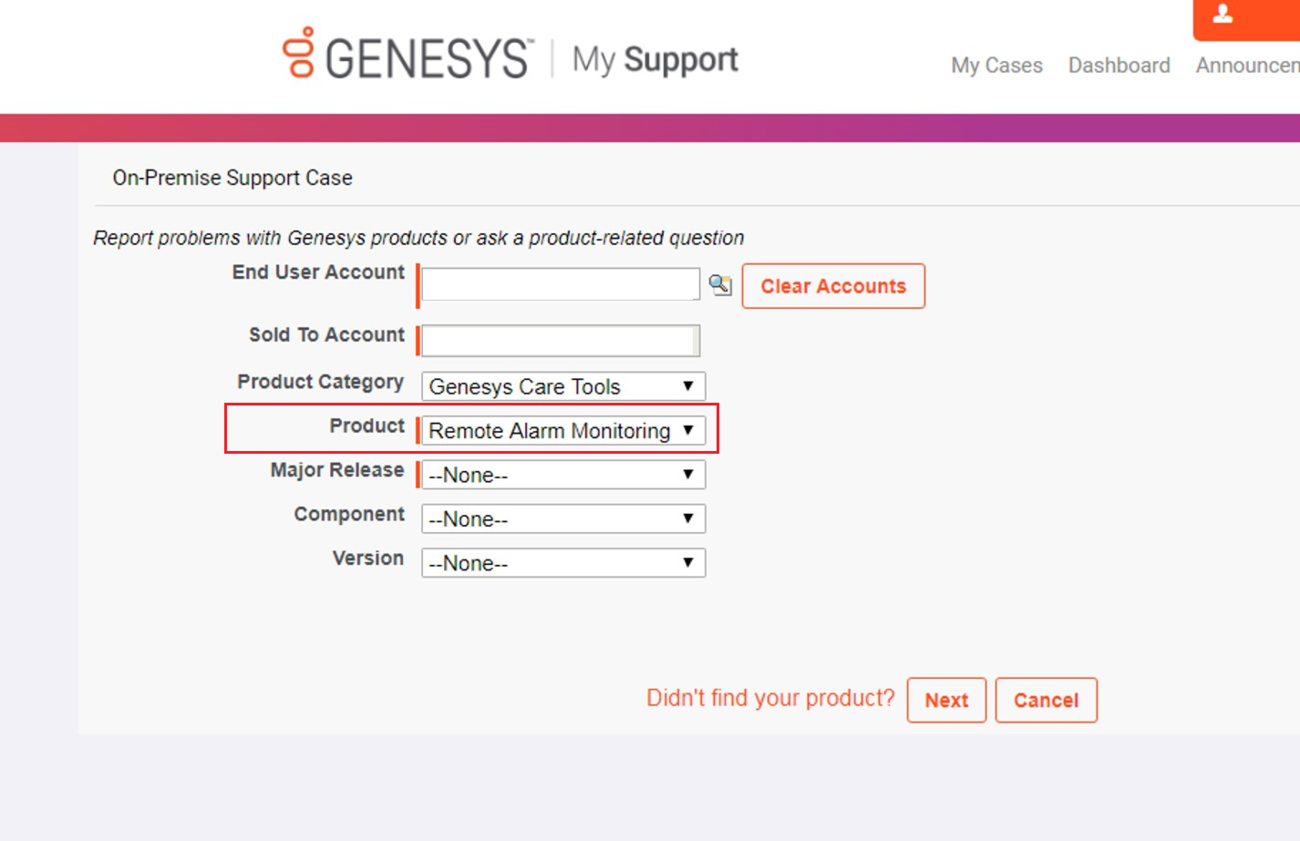Viewport: 1300px width, 841px height.
Task: Click the My Support header text
Action: pos(655,60)
